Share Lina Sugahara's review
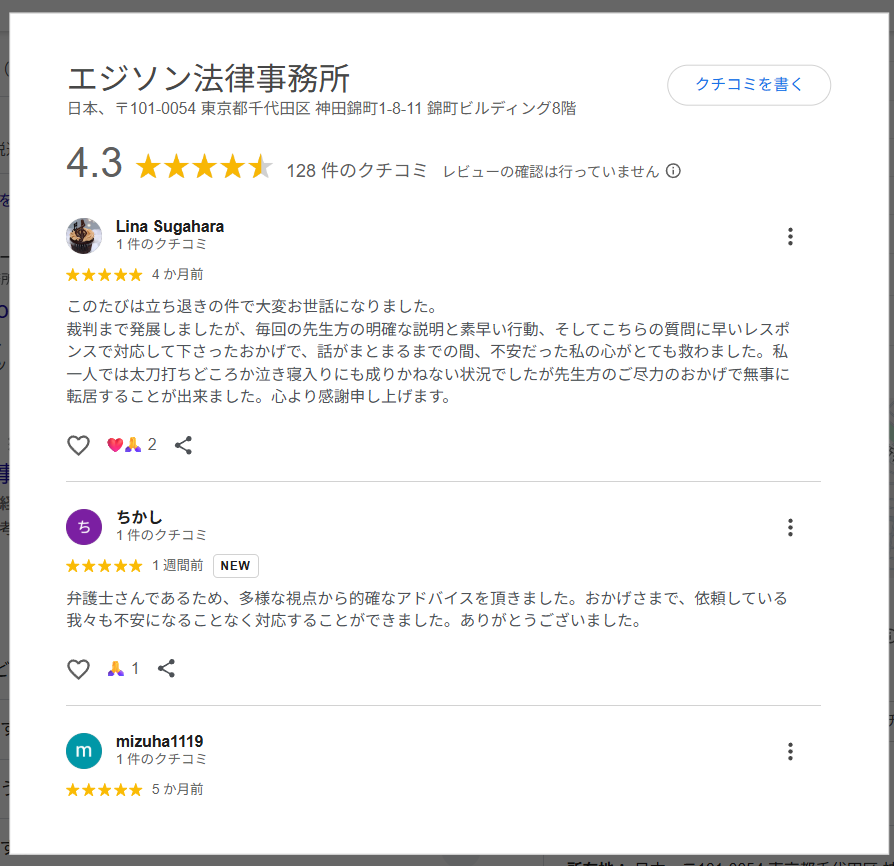The height and width of the screenshot is (866, 894). click(x=183, y=444)
